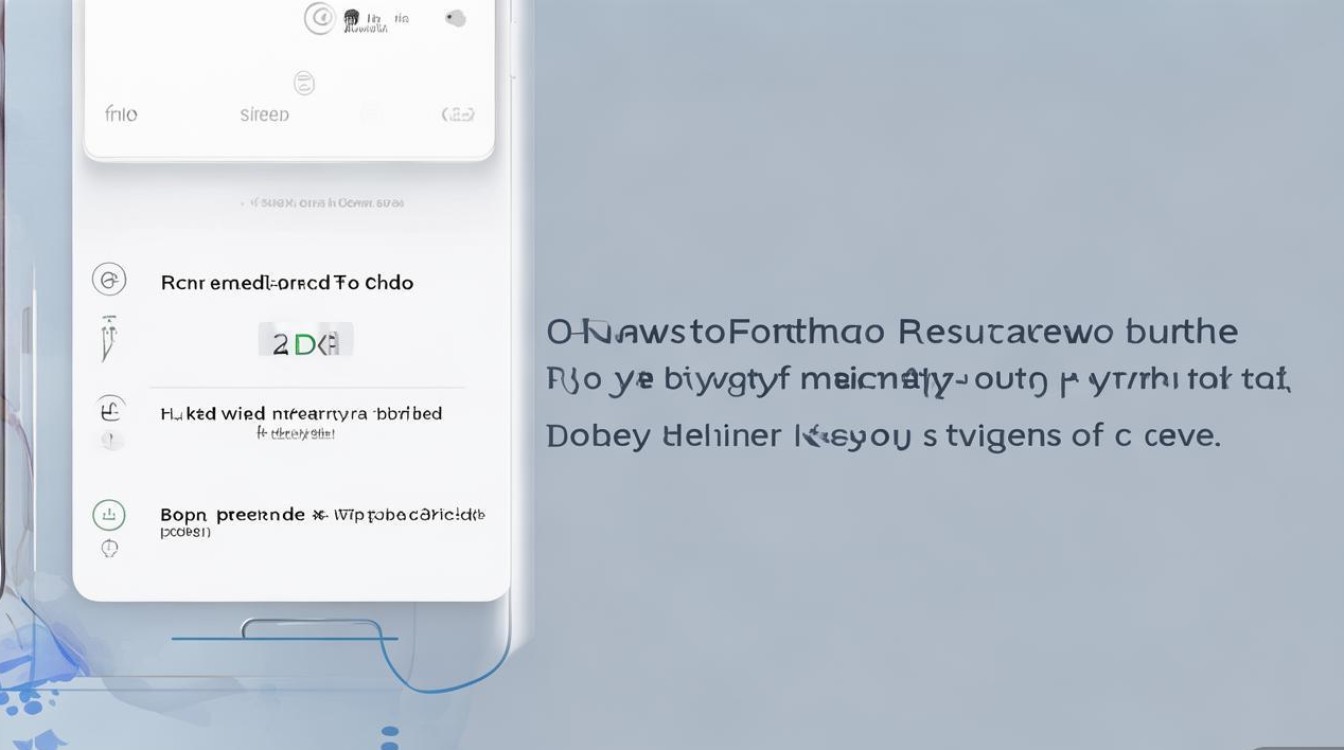Screen dimensions: 1344x750
Task: Click the dark avatar icon in the top card
Action: click(352, 19)
